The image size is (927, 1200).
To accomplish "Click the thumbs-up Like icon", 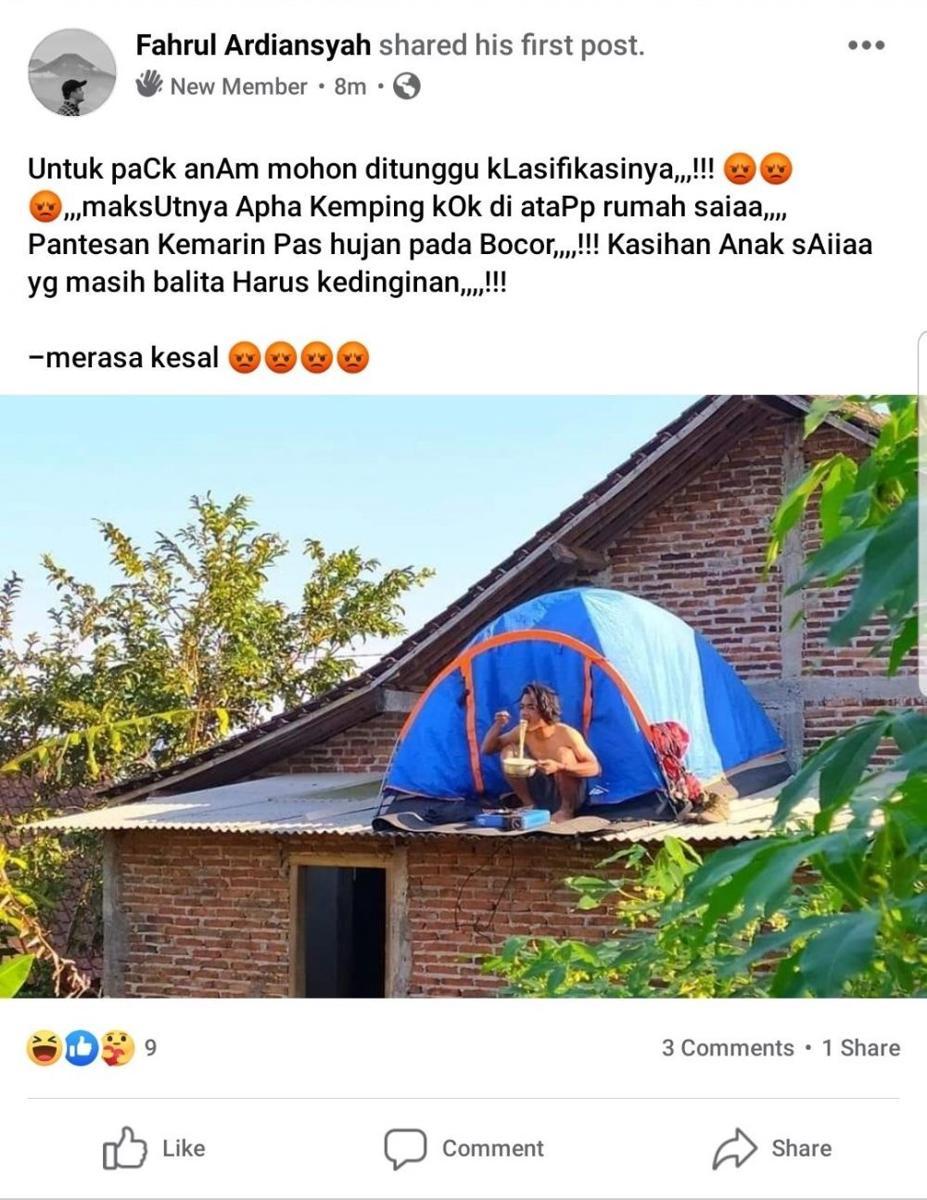I will [125, 1148].
